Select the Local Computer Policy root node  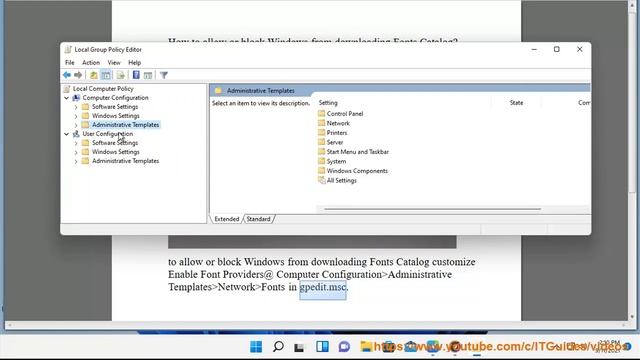(x=103, y=89)
